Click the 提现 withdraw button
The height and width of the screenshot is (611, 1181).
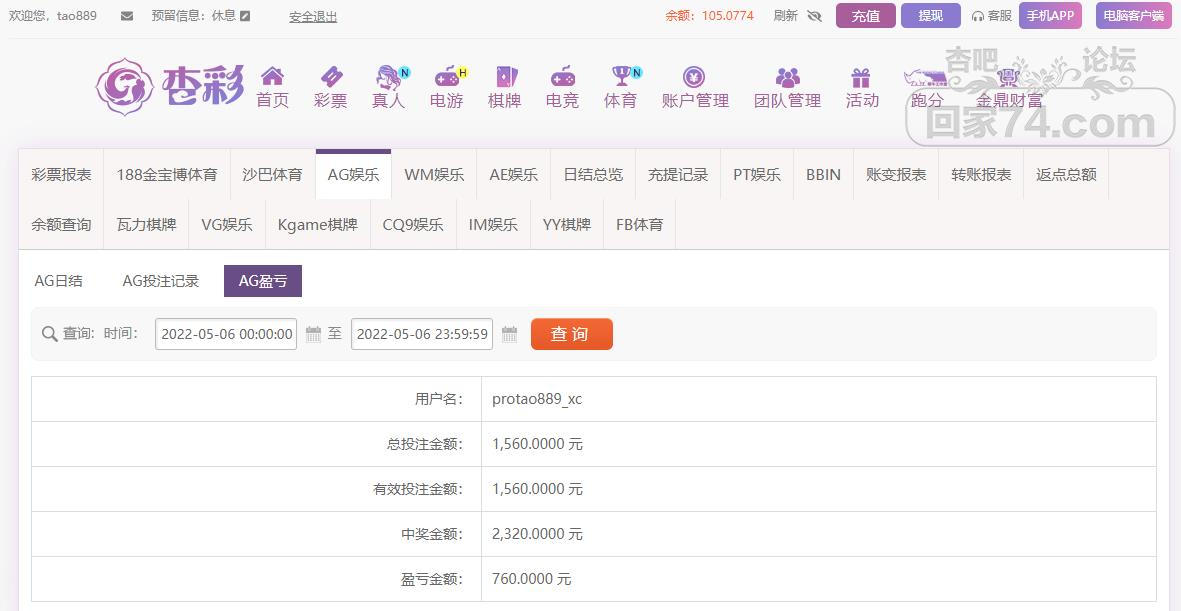(930, 16)
